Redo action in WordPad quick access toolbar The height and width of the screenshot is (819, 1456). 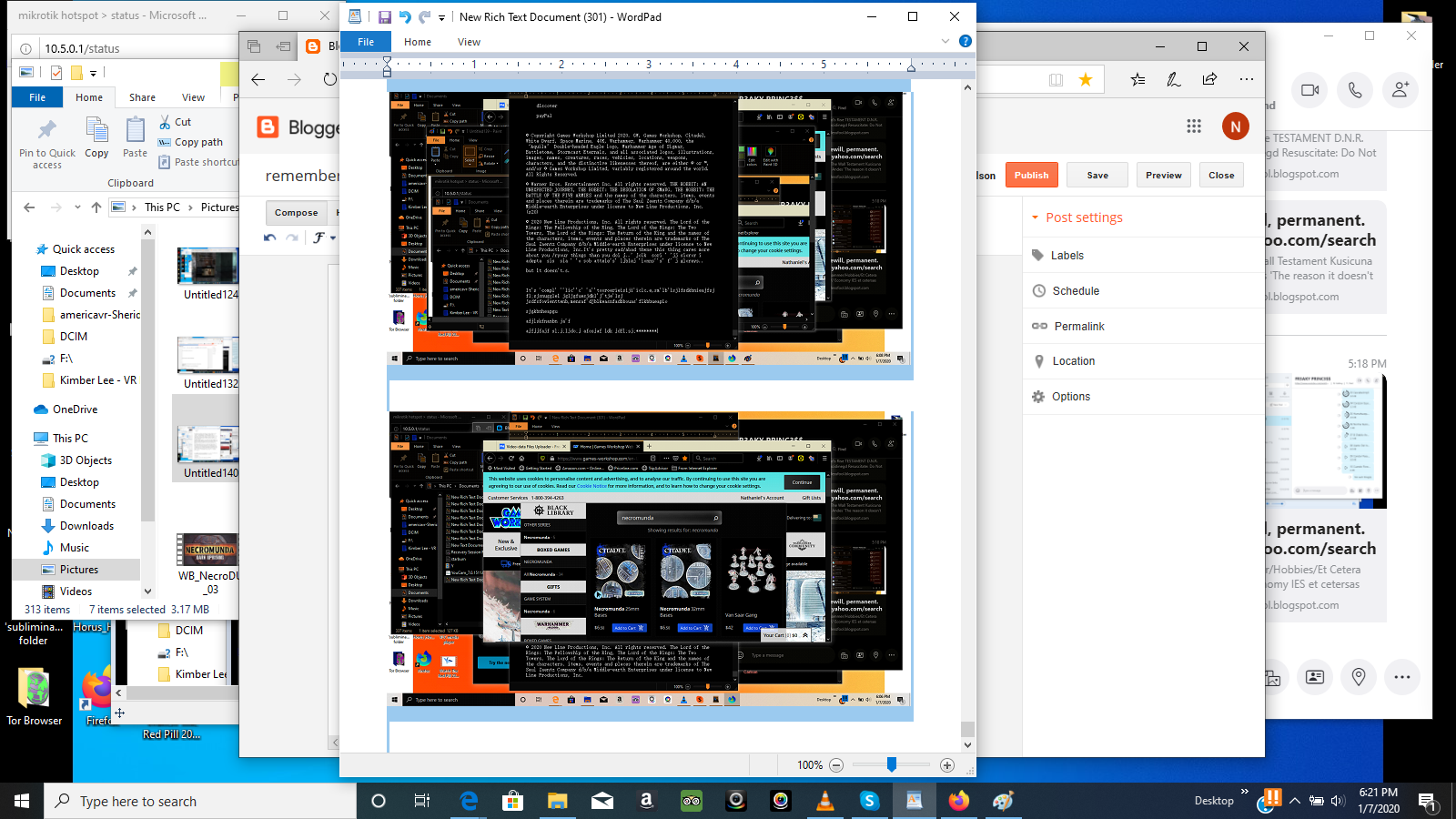pyautogui.click(x=424, y=17)
